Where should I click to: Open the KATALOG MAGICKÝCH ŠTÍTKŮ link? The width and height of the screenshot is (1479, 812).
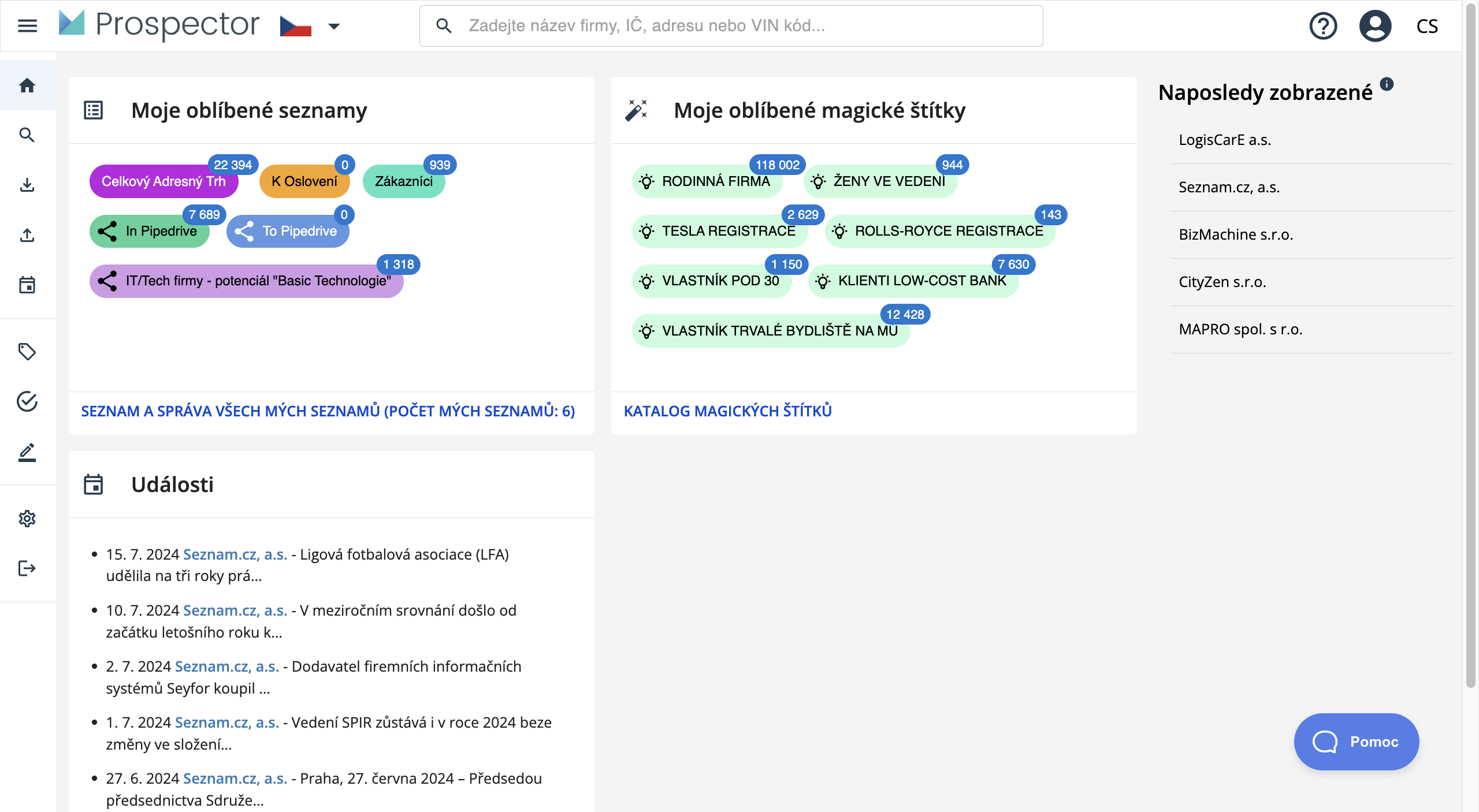727,411
